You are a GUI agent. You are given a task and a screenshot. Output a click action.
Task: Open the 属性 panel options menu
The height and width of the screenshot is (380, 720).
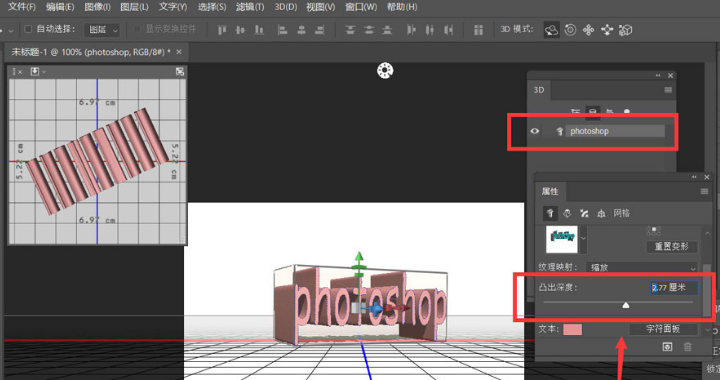click(704, 191)
